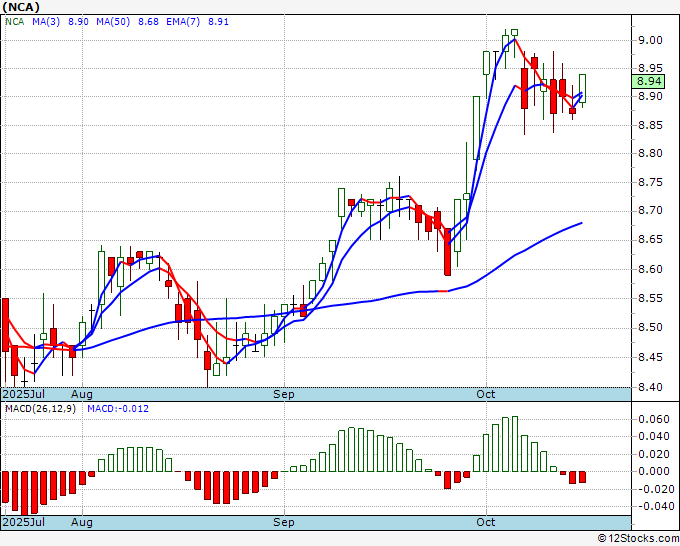The image size is (680, 546).
Task: Click the MA(50) value 8.68
Action: 148,22
